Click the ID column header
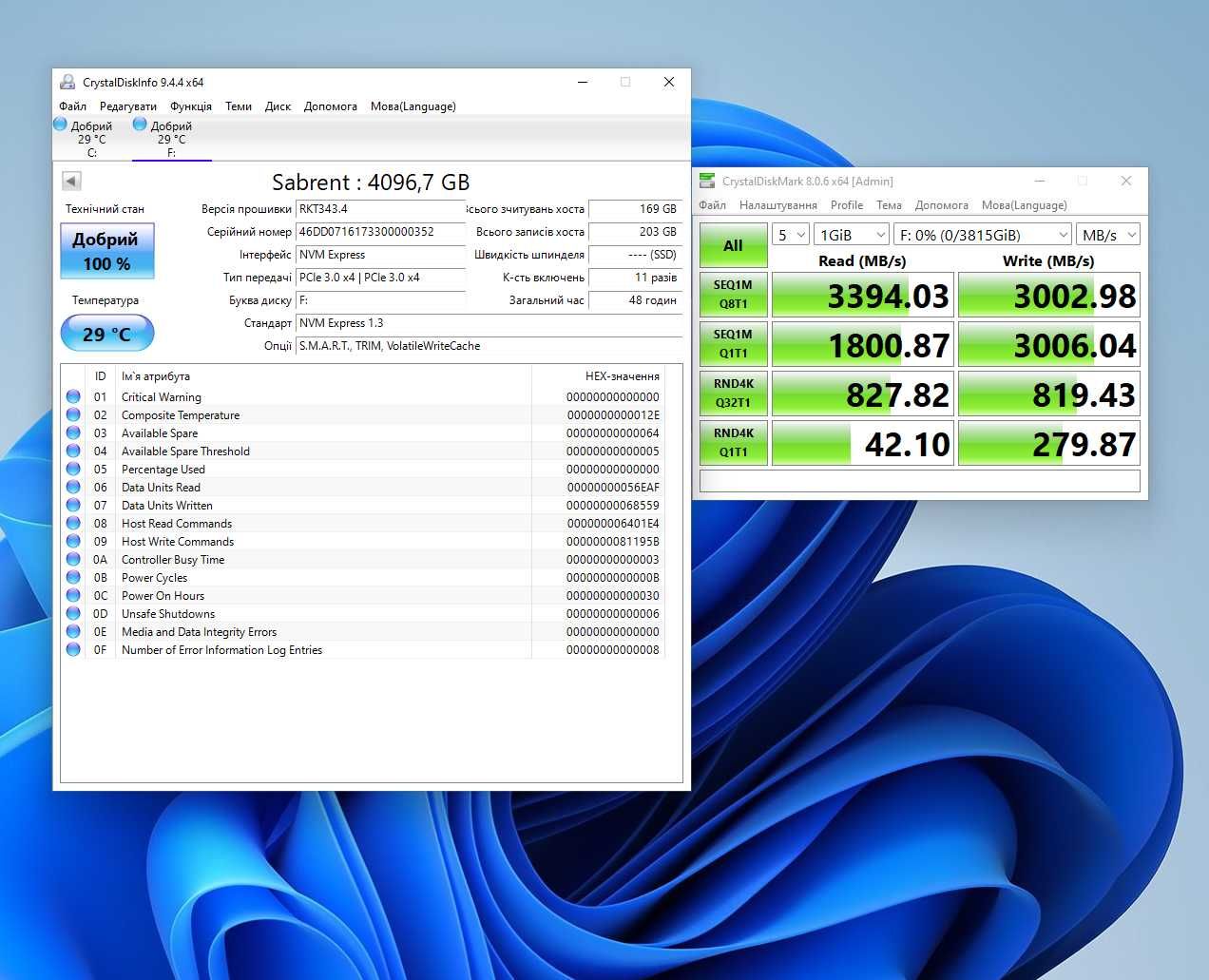 (x=101, y=376)
